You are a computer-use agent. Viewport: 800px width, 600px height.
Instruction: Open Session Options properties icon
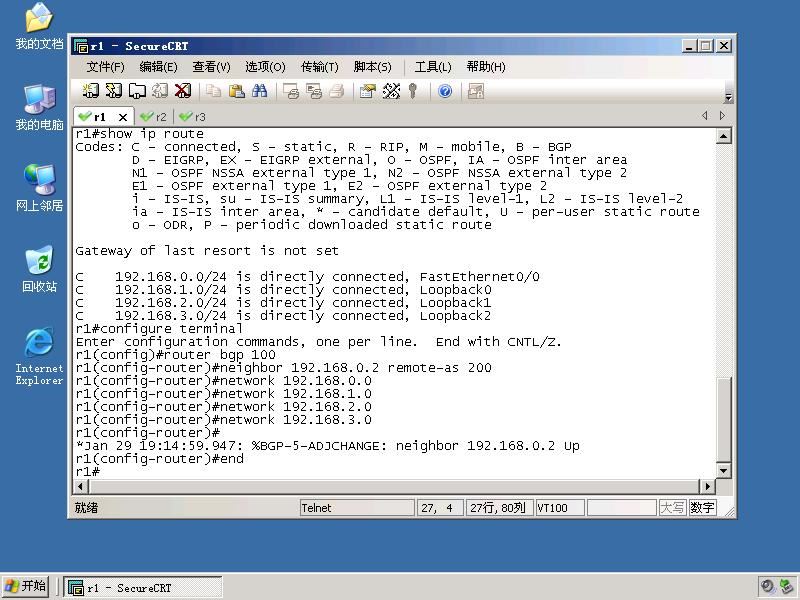point(367,91)
